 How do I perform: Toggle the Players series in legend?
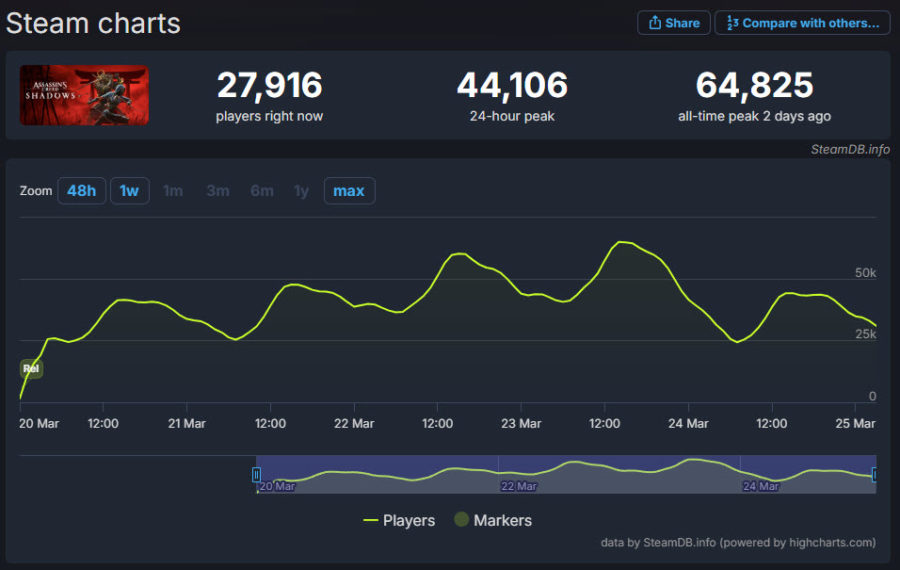(399, 520)
